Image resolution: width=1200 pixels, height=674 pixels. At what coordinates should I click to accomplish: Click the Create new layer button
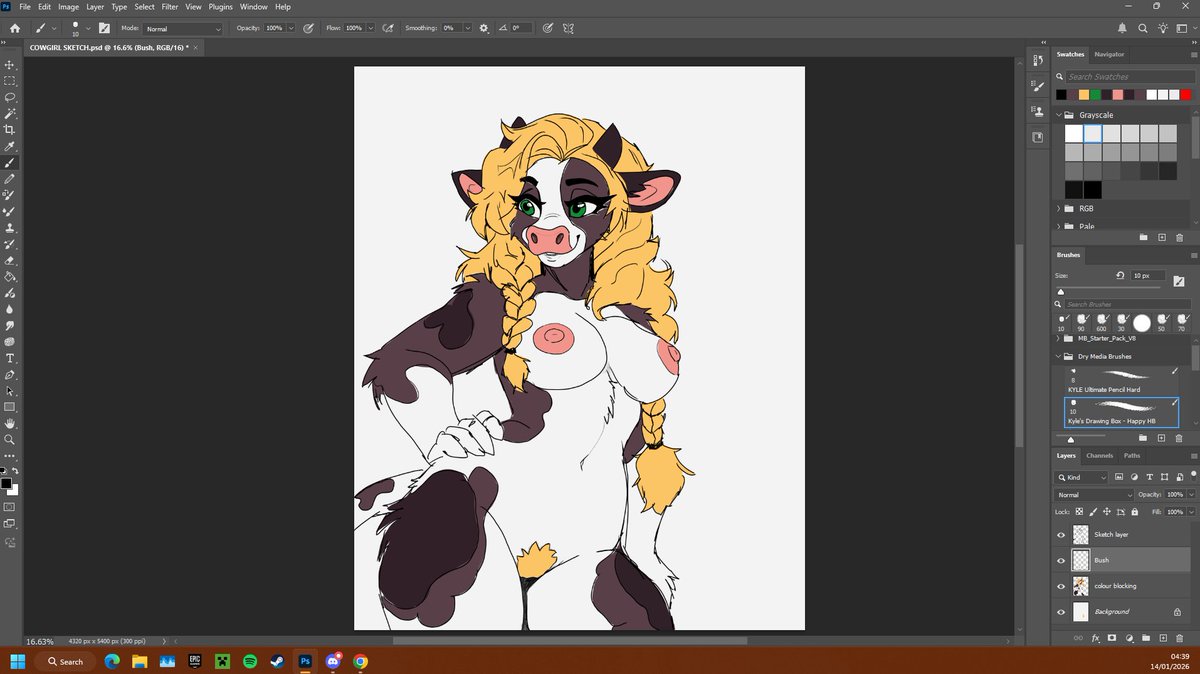click(1163, 638)
